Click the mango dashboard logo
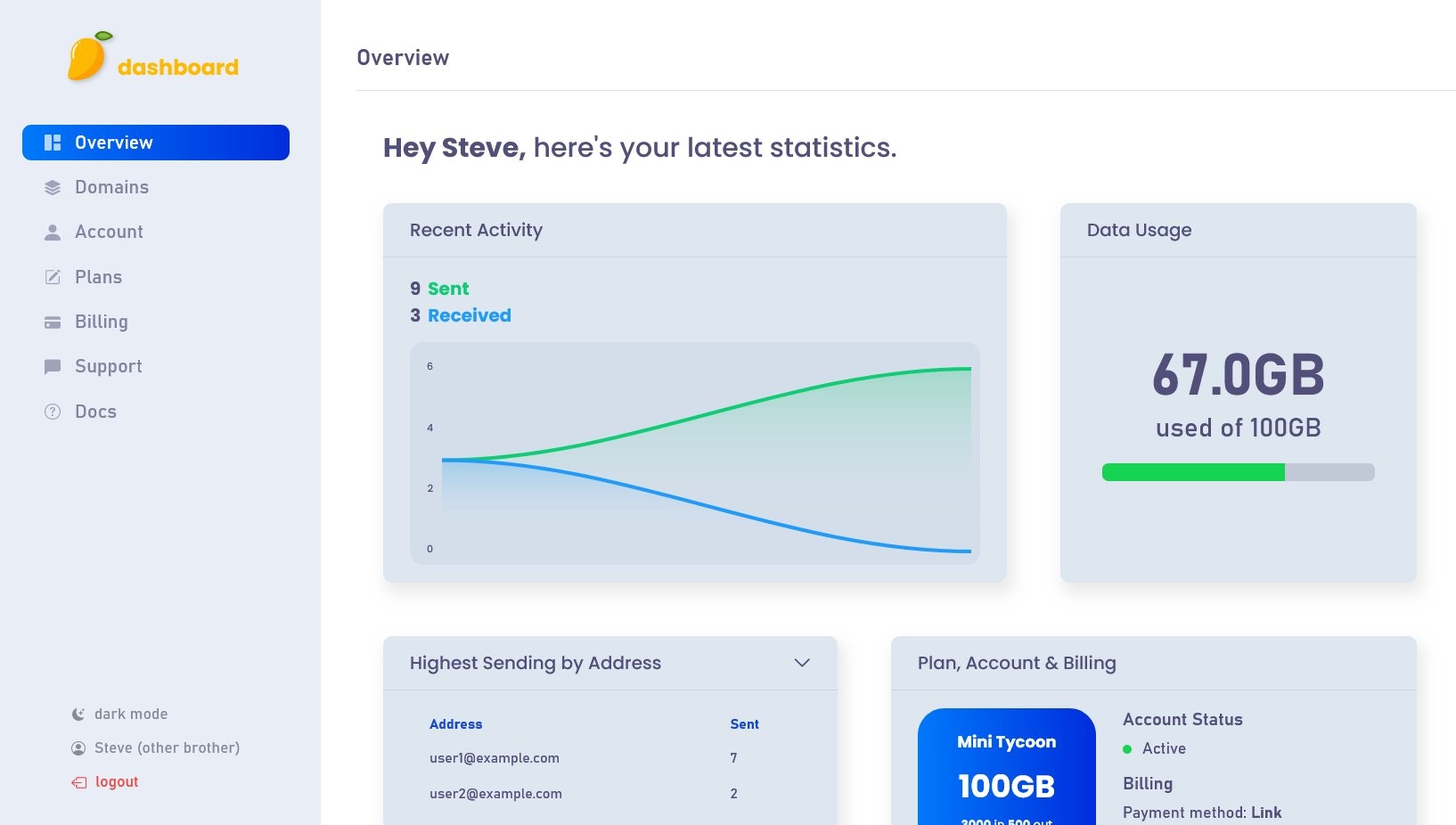The height and width of the screenshot is (825, 1456). click(153, 57)
